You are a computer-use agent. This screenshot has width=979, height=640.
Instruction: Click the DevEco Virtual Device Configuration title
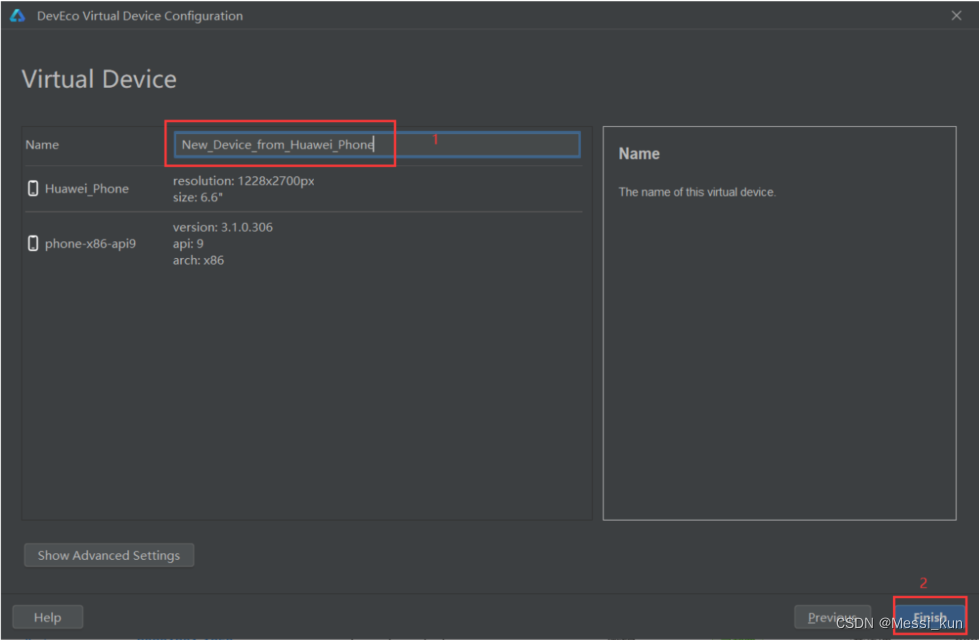tap(140, 16)
